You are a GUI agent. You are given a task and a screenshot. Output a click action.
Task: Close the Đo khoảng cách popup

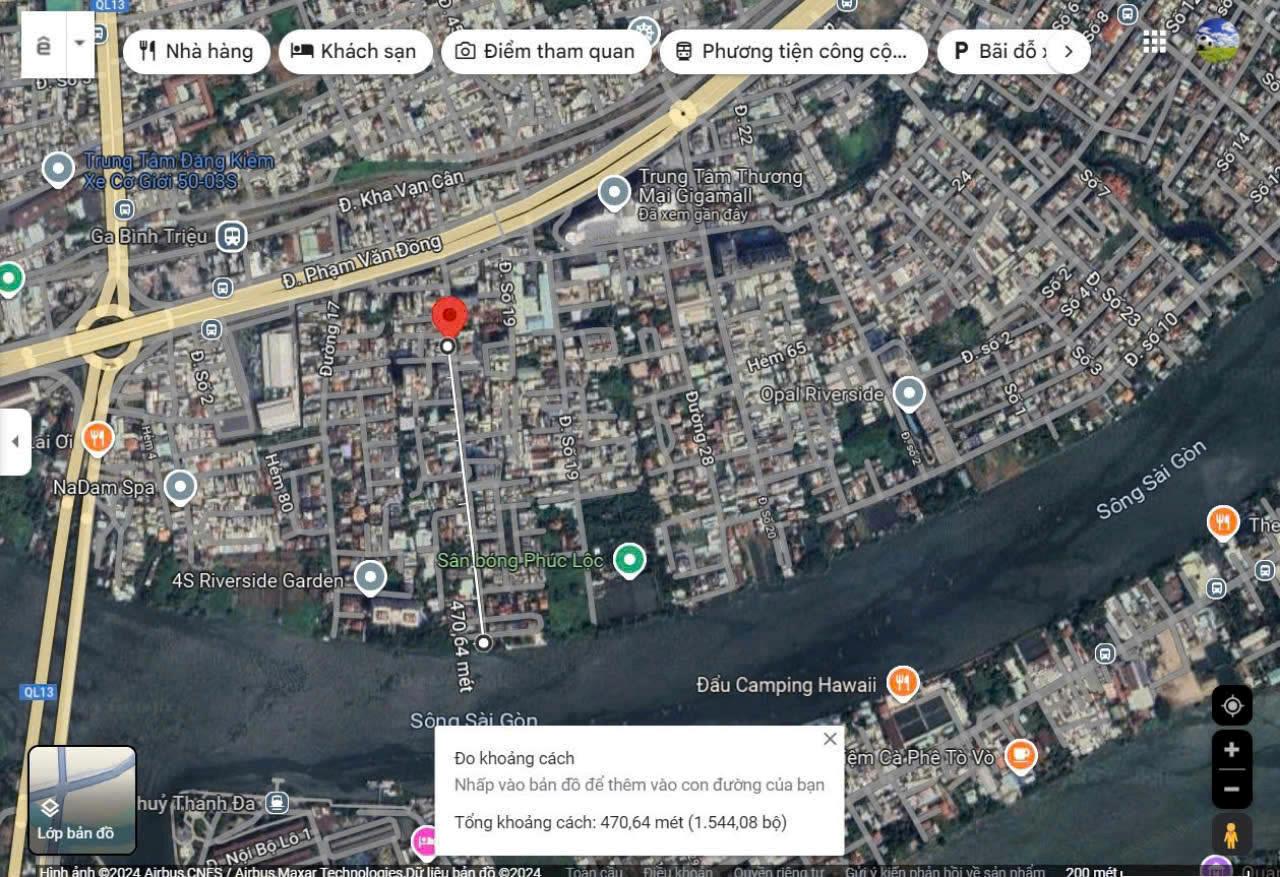click(x=830, y=739)
